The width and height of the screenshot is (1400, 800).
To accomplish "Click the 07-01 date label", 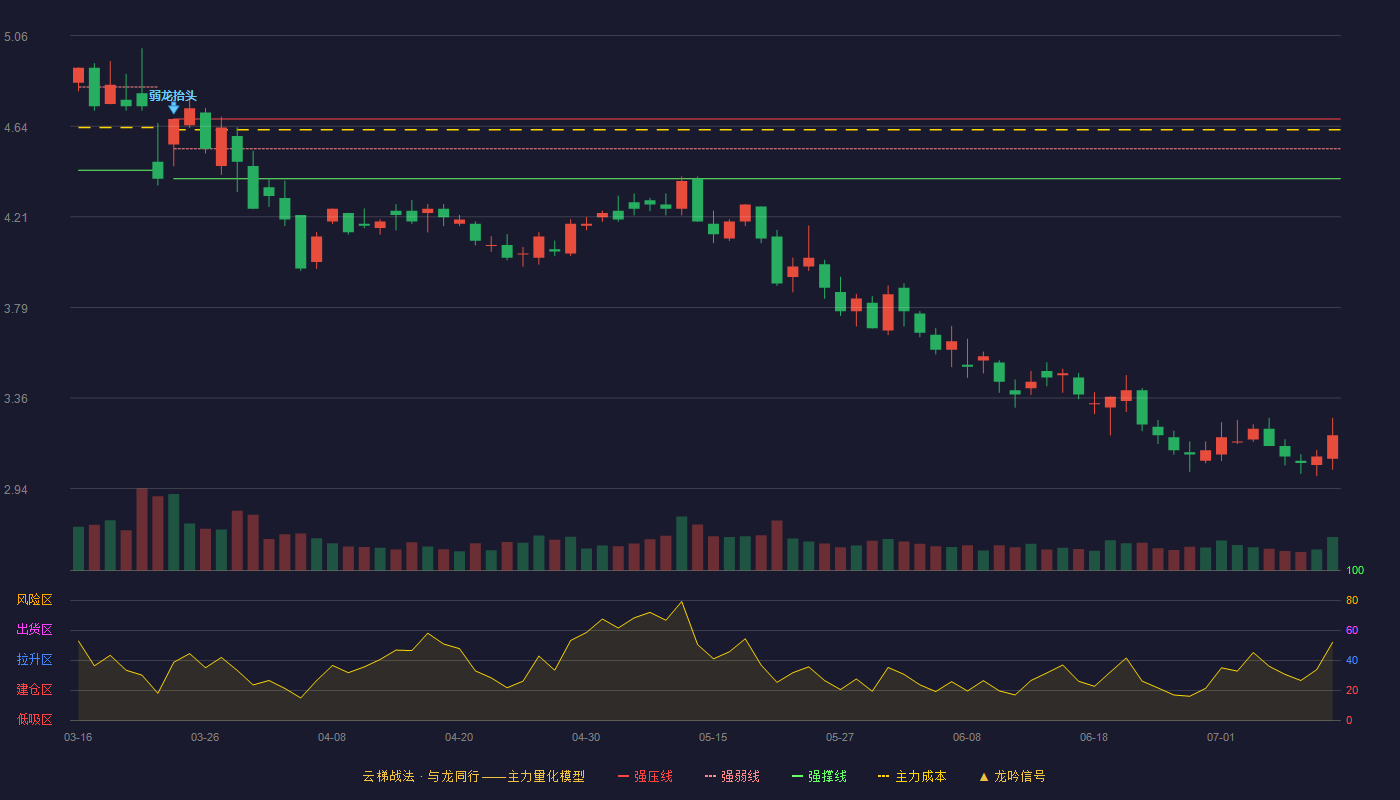I will [1221, 737].
